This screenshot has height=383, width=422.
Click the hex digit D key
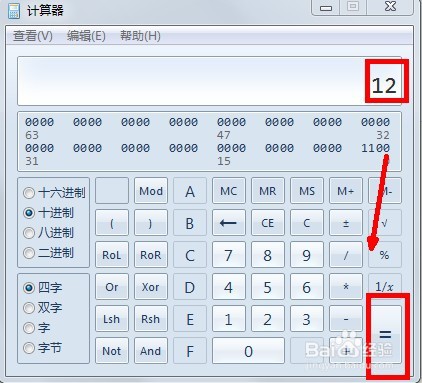coord(190,287)
